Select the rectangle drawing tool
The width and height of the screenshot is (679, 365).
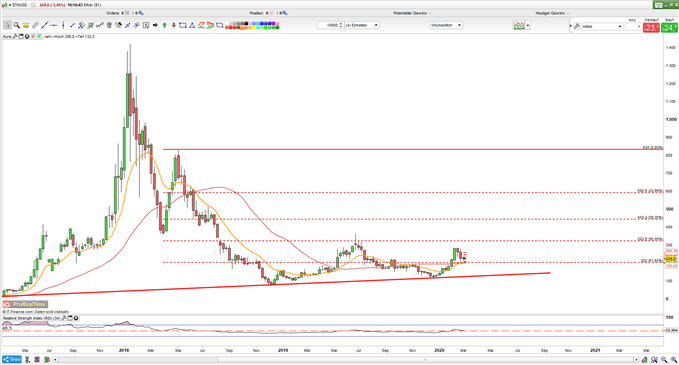(182, 25)
